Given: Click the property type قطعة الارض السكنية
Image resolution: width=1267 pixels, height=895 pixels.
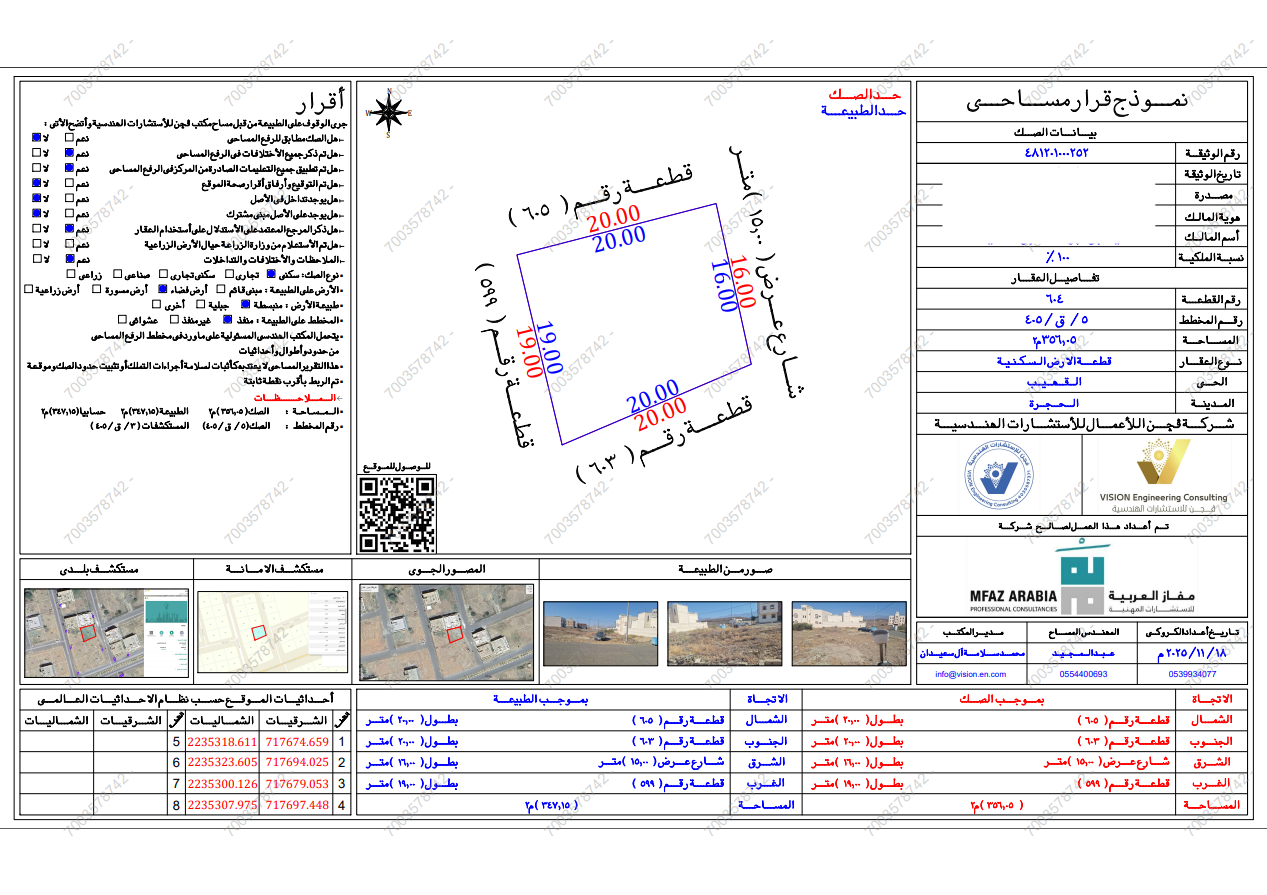Looking at the screenshot, I should [x=1055, y=361].
